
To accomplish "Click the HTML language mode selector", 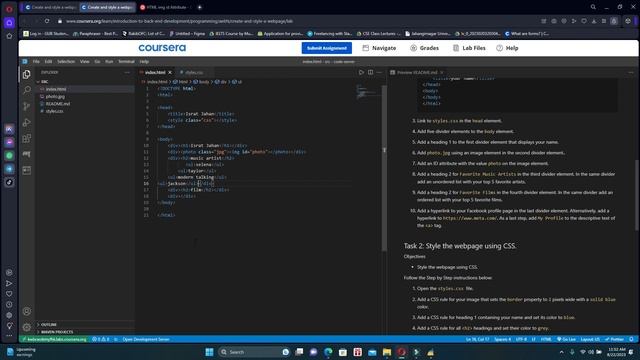I will coord(546,339).
